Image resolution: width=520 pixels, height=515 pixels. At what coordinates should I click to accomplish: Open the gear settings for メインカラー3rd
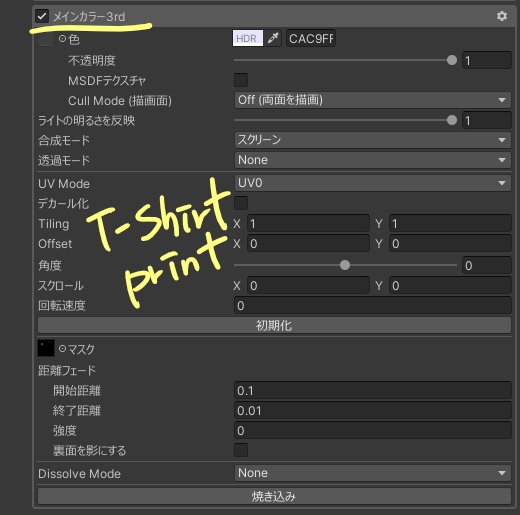tap(502, 16)
